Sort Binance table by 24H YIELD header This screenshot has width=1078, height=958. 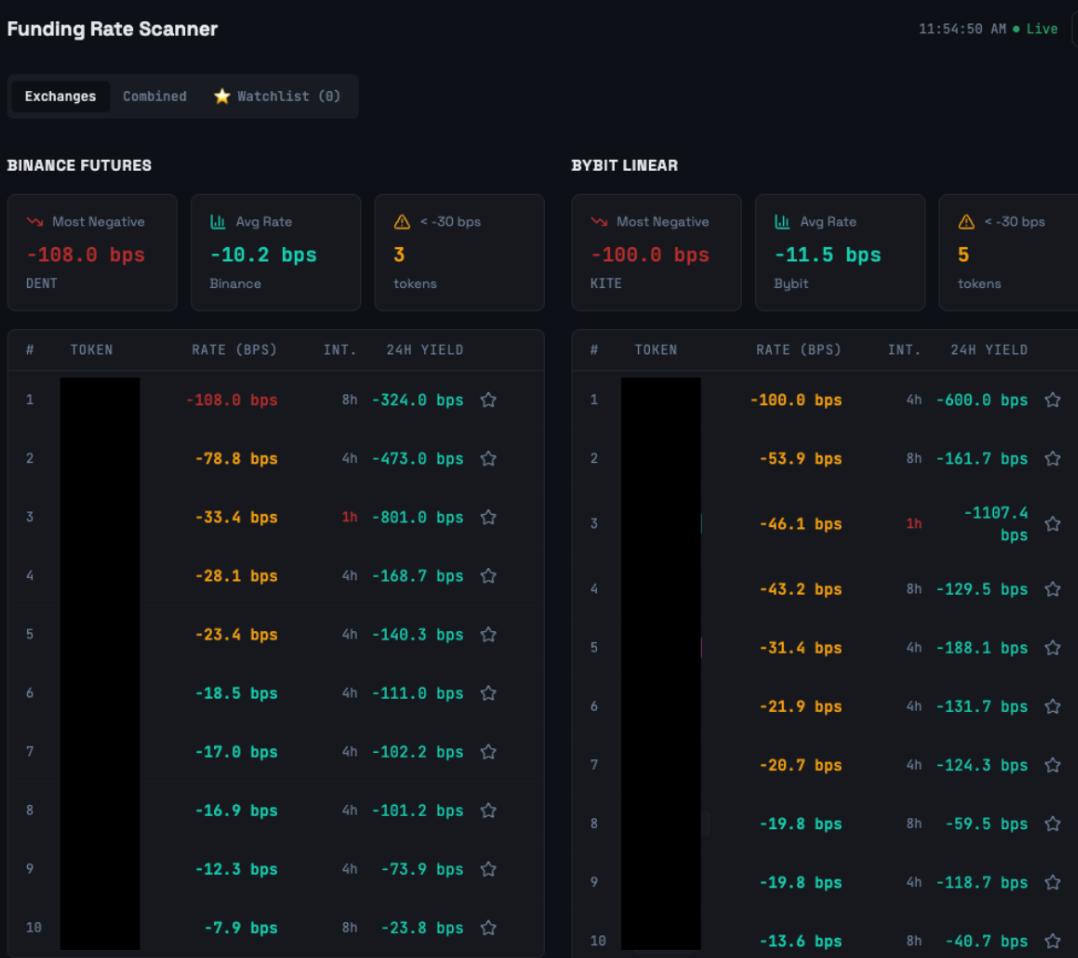click(x=425, y=349)
